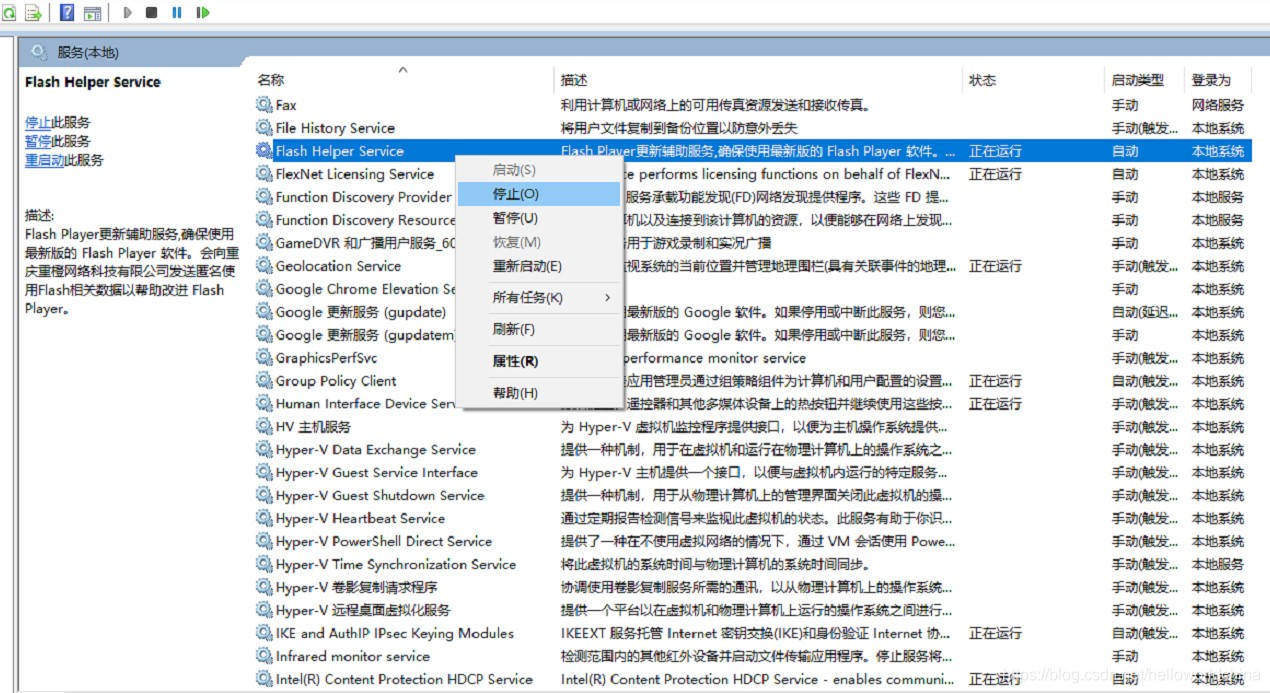Image resolution: width=1270 pixels, height=693 pixels.
Task: Select the Function Discovery Provider row name
Action: (x=364, y=197)
